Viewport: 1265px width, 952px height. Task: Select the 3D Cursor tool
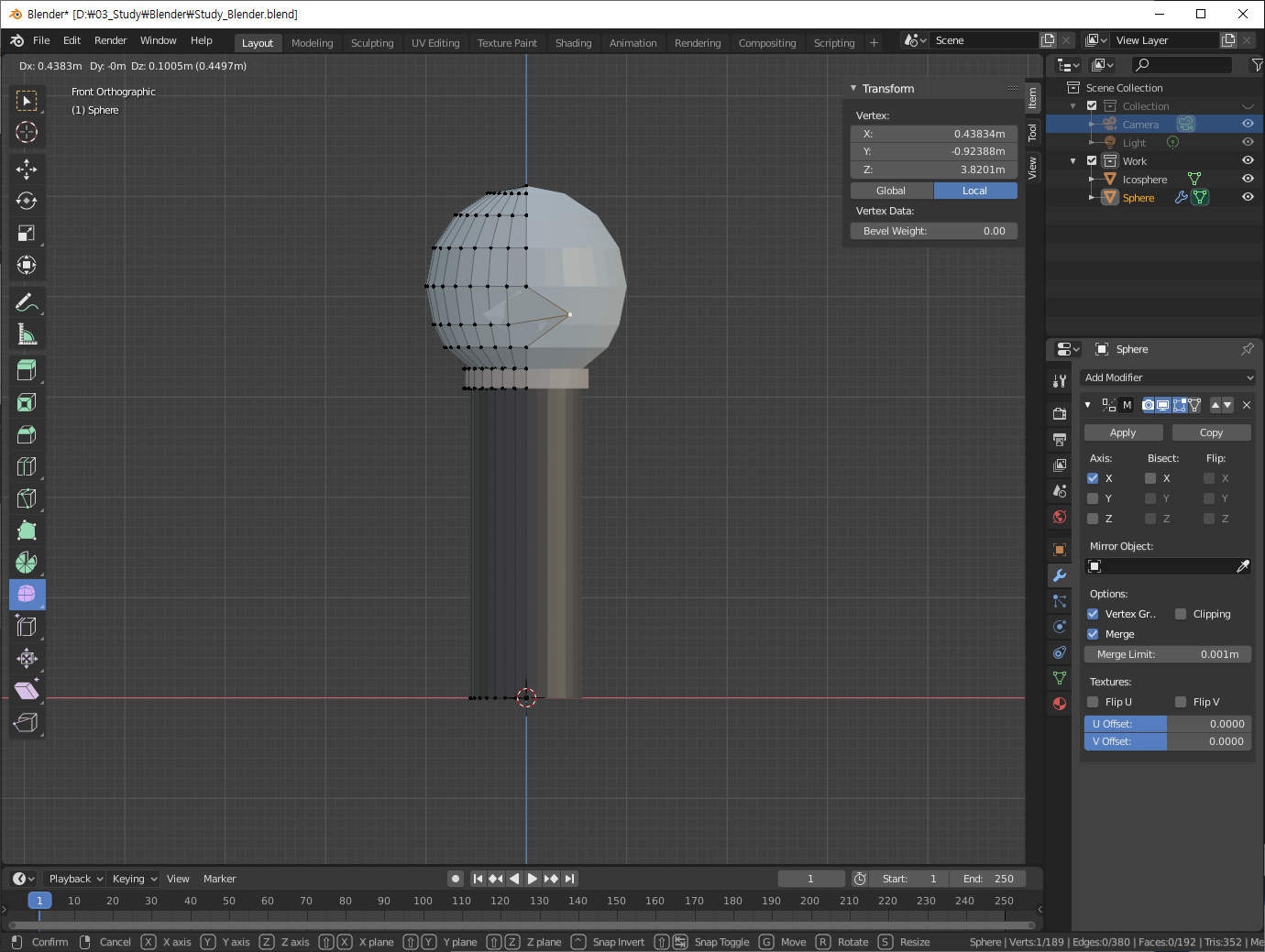[27, 132]
